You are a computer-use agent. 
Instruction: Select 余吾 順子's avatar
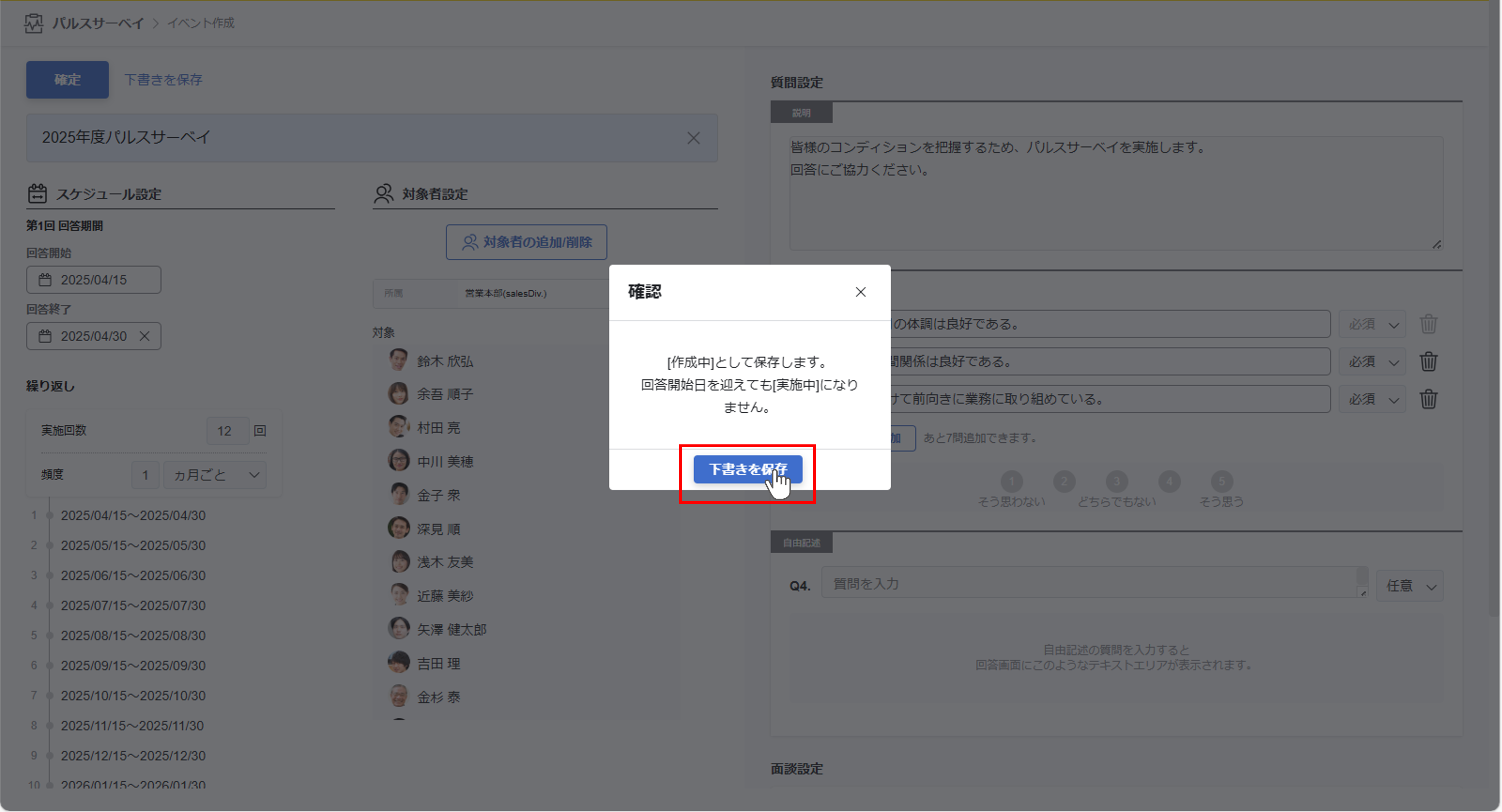pos(399,394)
